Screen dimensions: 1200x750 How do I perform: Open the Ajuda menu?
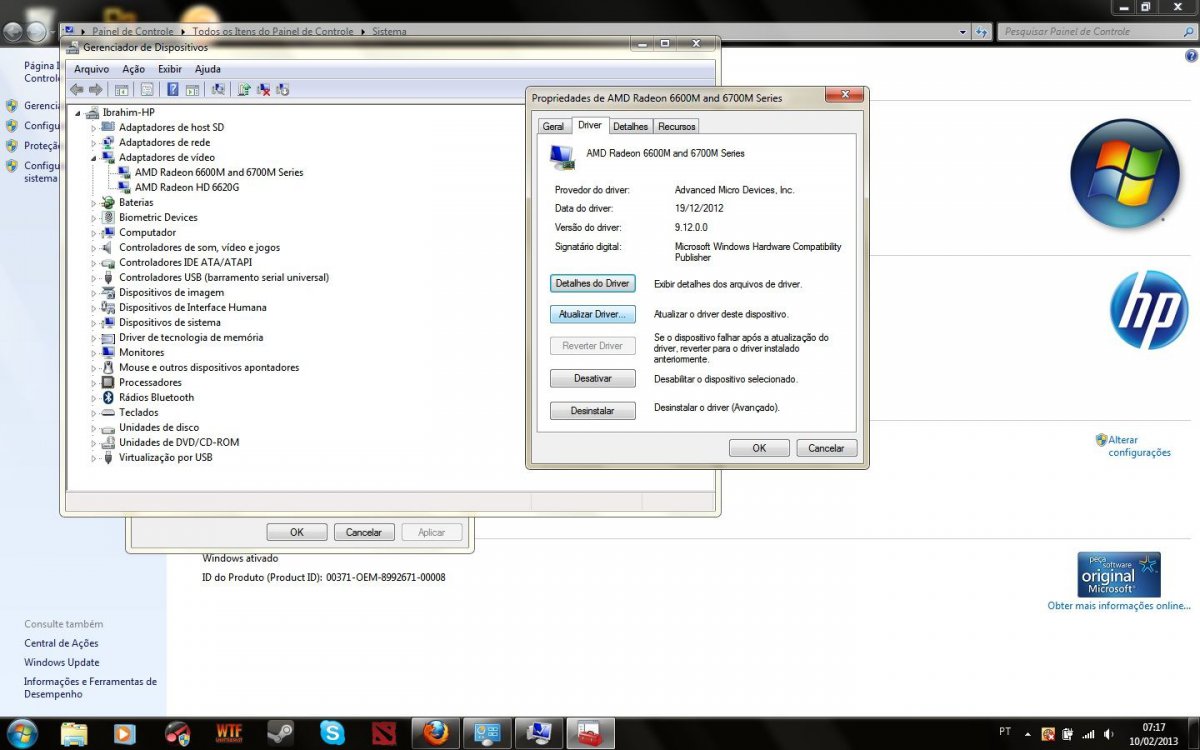208,69
